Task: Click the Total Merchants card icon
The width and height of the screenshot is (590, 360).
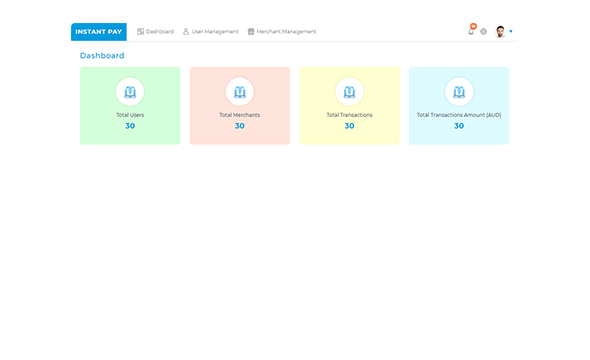Action: (x=240, y=92)
